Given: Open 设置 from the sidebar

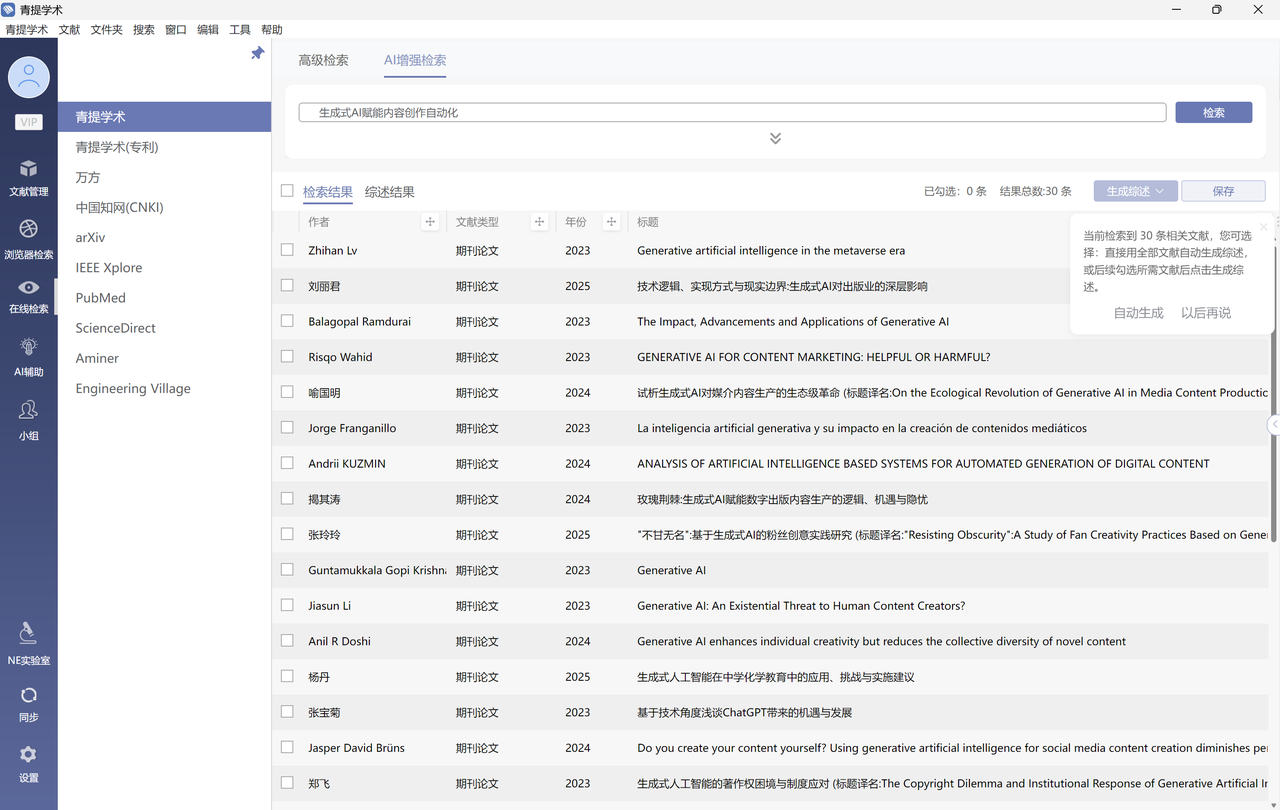Looking at the screenshot, I should click(x=29, y=764).
